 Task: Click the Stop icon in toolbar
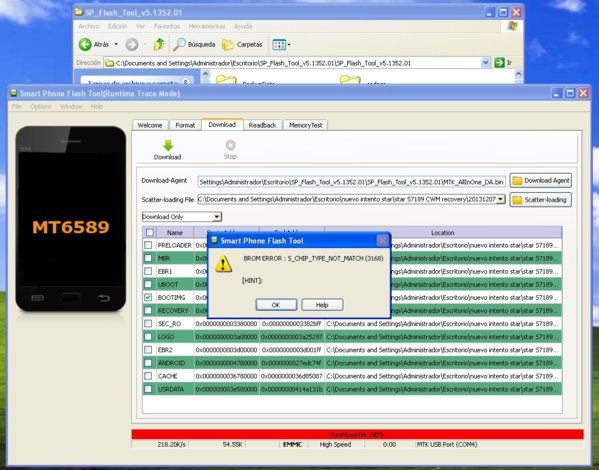230,145
